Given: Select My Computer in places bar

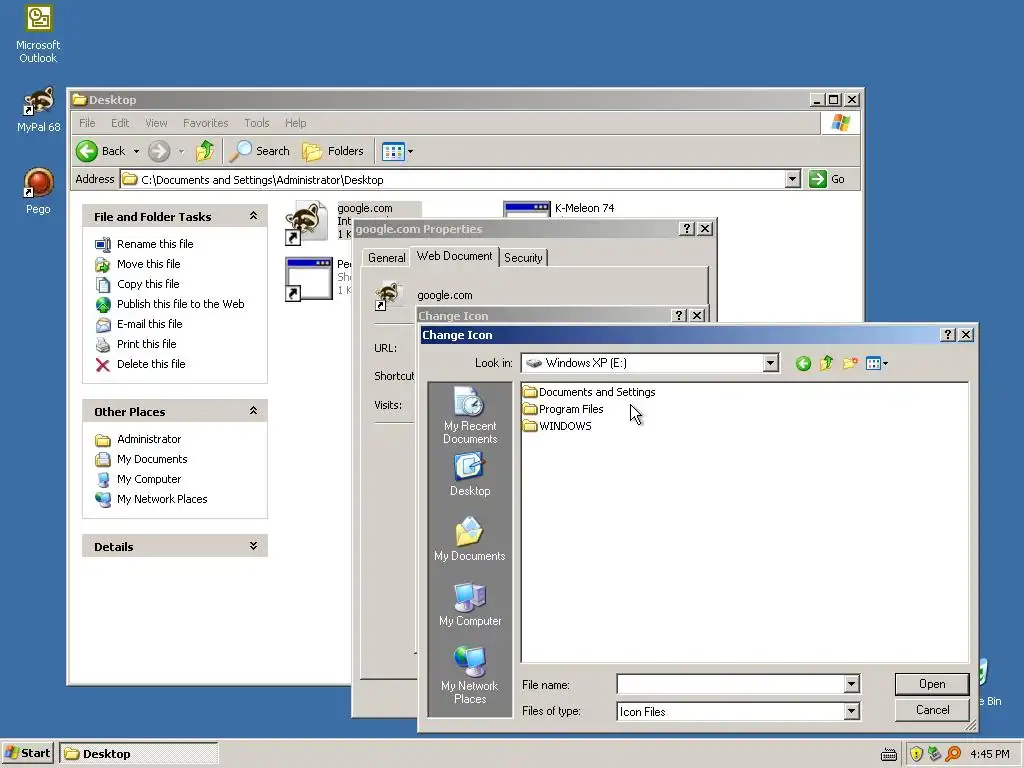Looking at the screenshot, I should click(x=470, y=604).
